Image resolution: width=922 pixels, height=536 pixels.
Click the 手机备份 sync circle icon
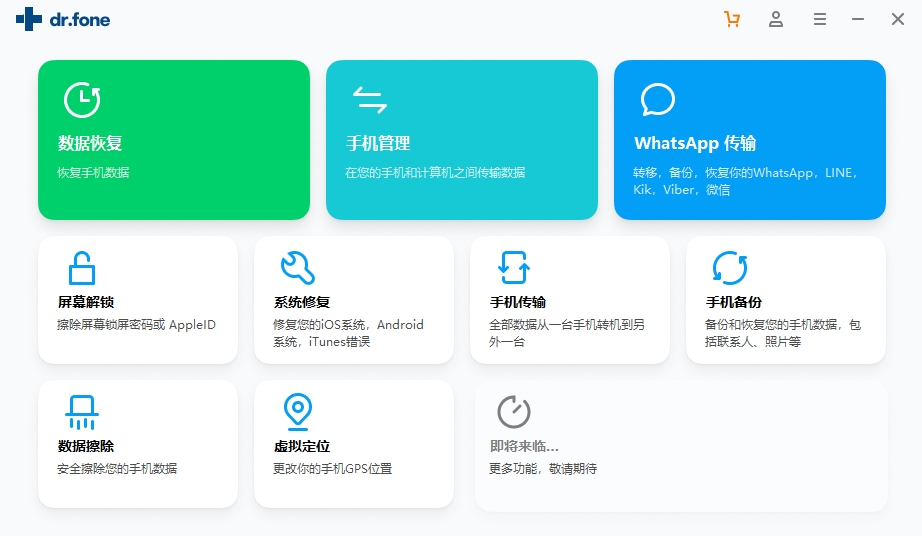pos(730,268)
